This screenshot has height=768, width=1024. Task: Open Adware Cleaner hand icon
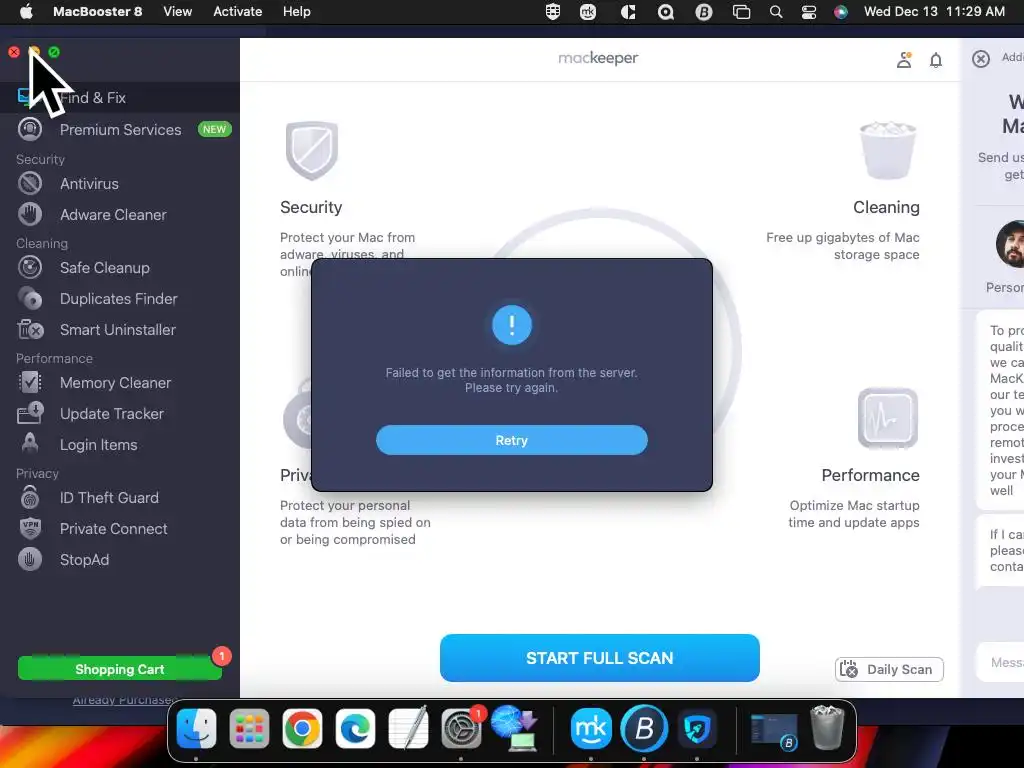[30, 214]
